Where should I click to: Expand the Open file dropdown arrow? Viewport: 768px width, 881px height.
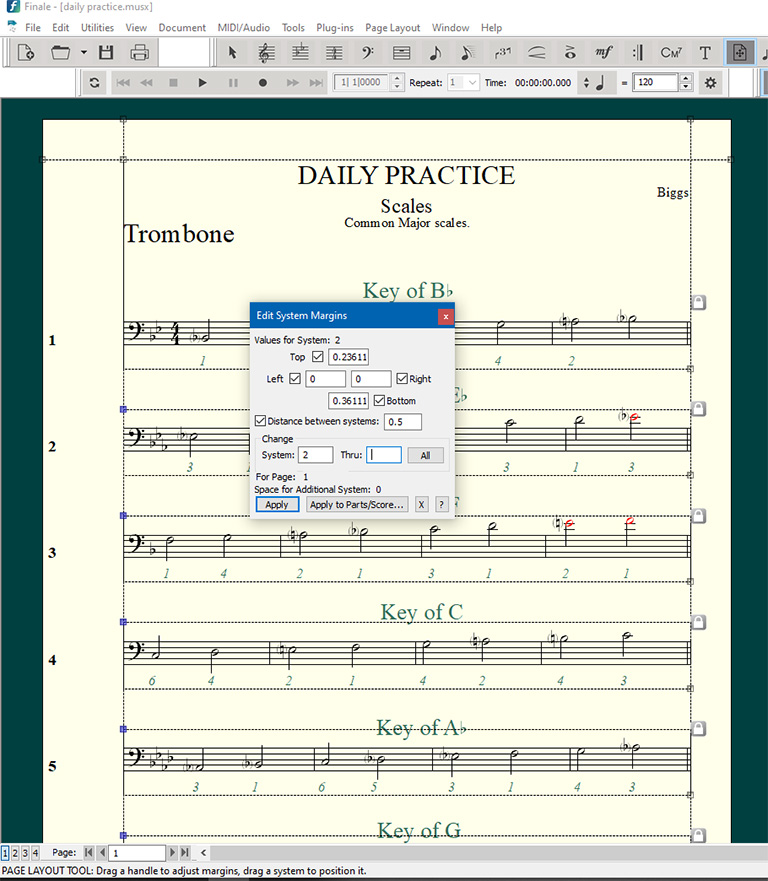point(84,53)
